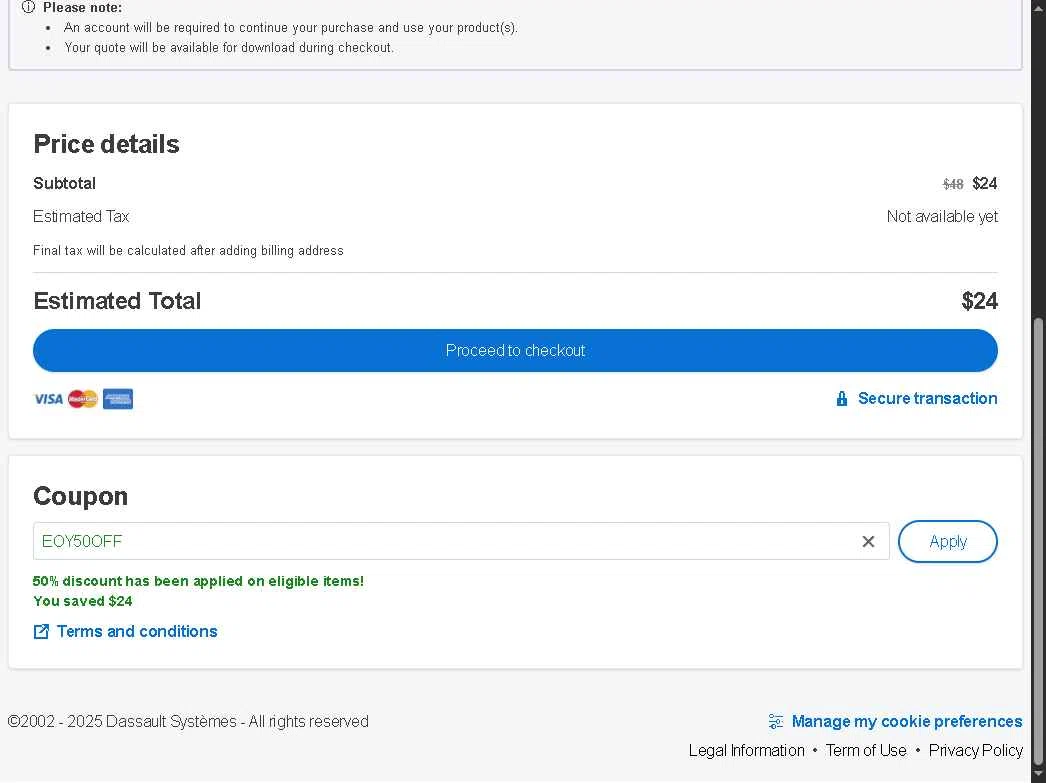Click the Subtotal label
Screen dimensions: 1046x783
tap(64, 183)
